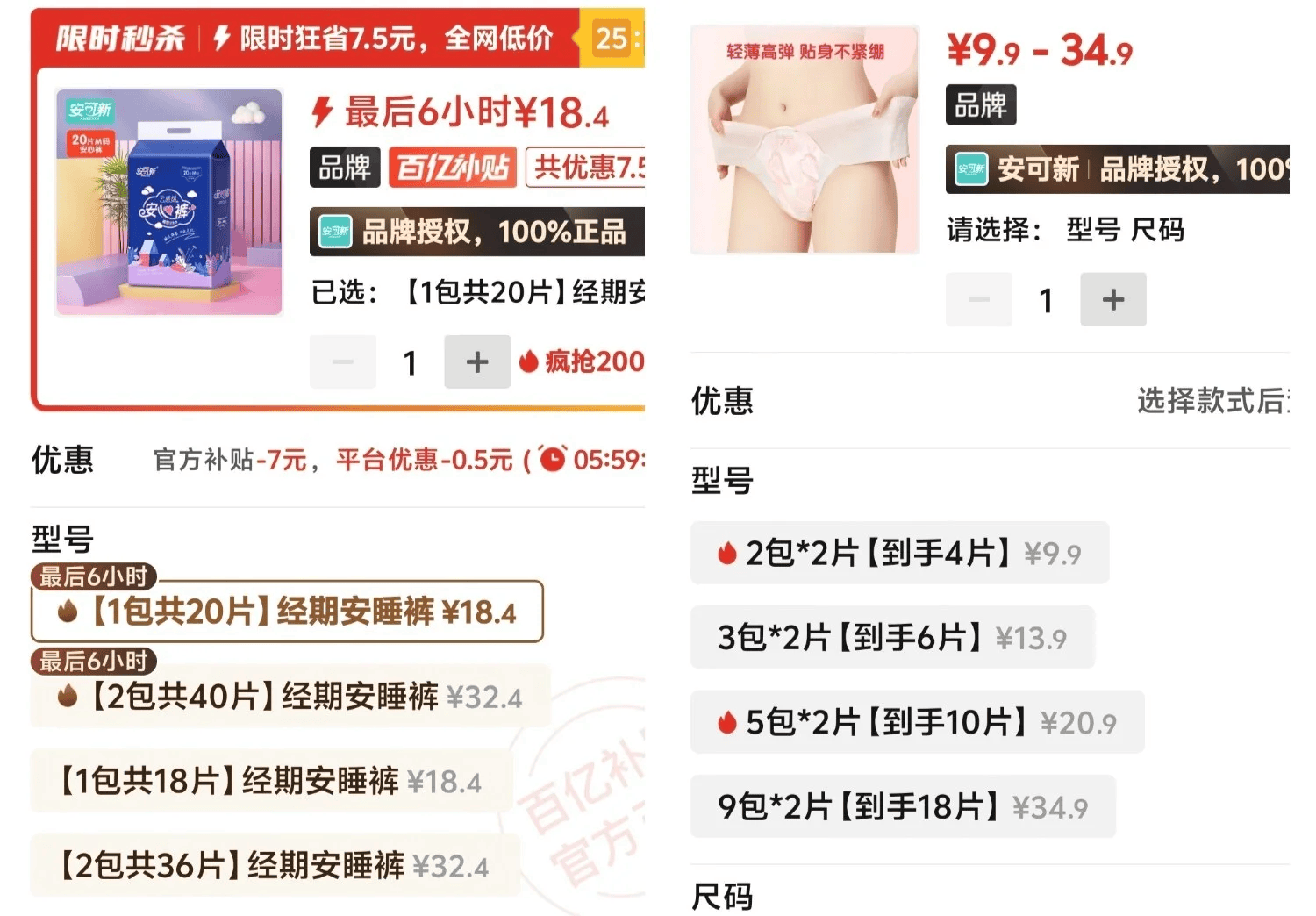This screenshot has width=1316, height=916.
Task: Choose 【2包共36片】经期安睡裤 ¥32.4
Action: coord(275,866)
